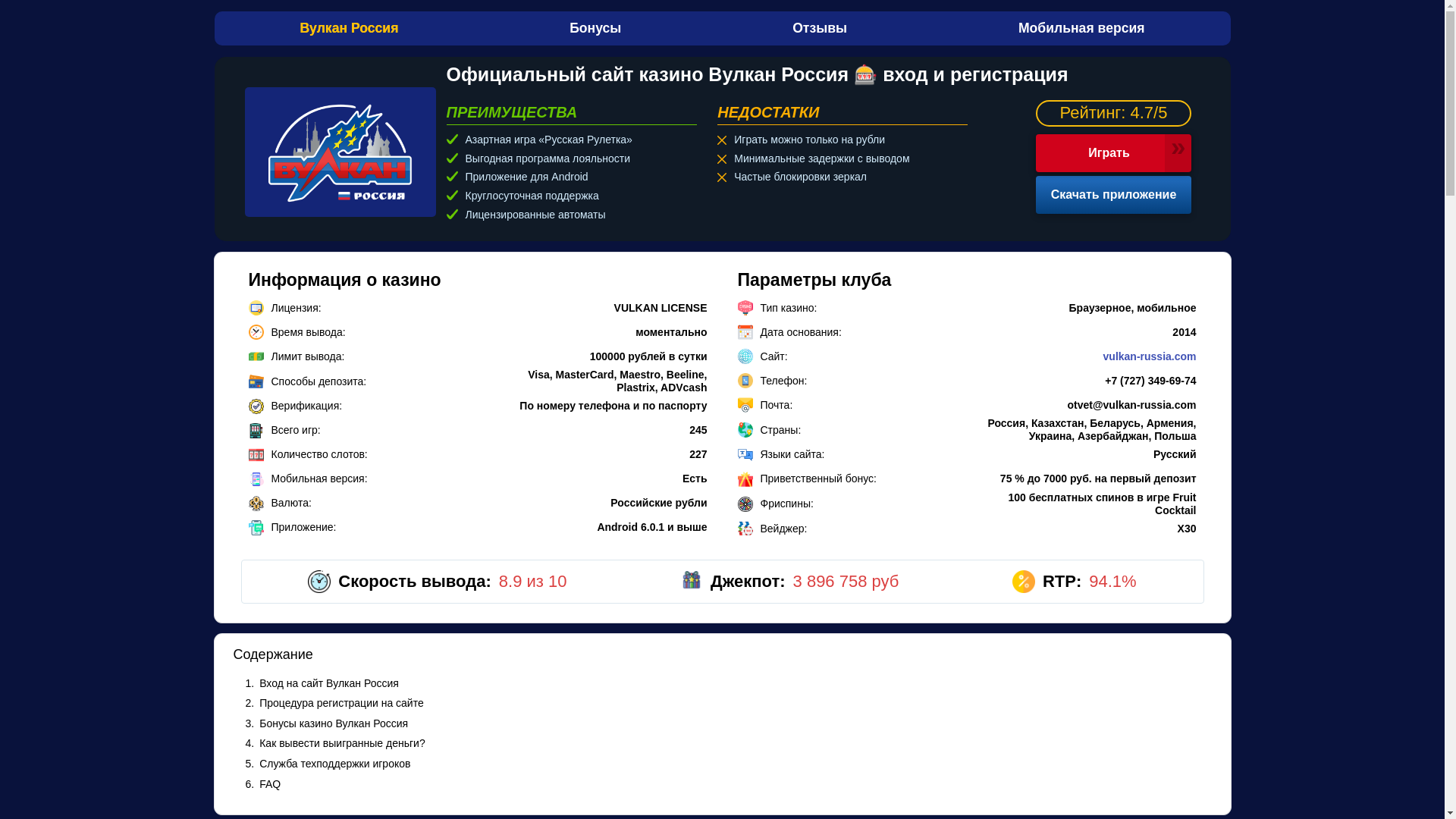The height and width of the screenshot is (819, 1456).
Task: Click the reels icon next to Количество слотов
Action: (256, 454)
